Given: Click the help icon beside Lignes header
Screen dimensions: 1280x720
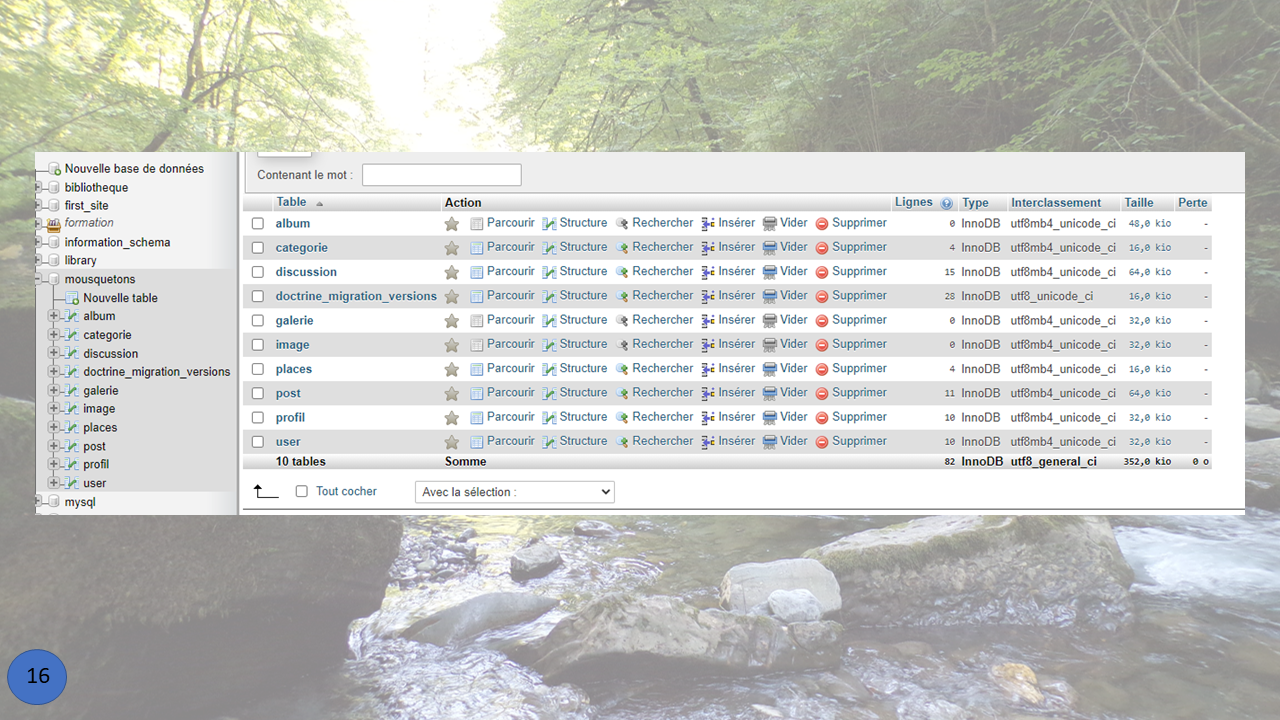Looking at the screenshot, I should (946, 203).
